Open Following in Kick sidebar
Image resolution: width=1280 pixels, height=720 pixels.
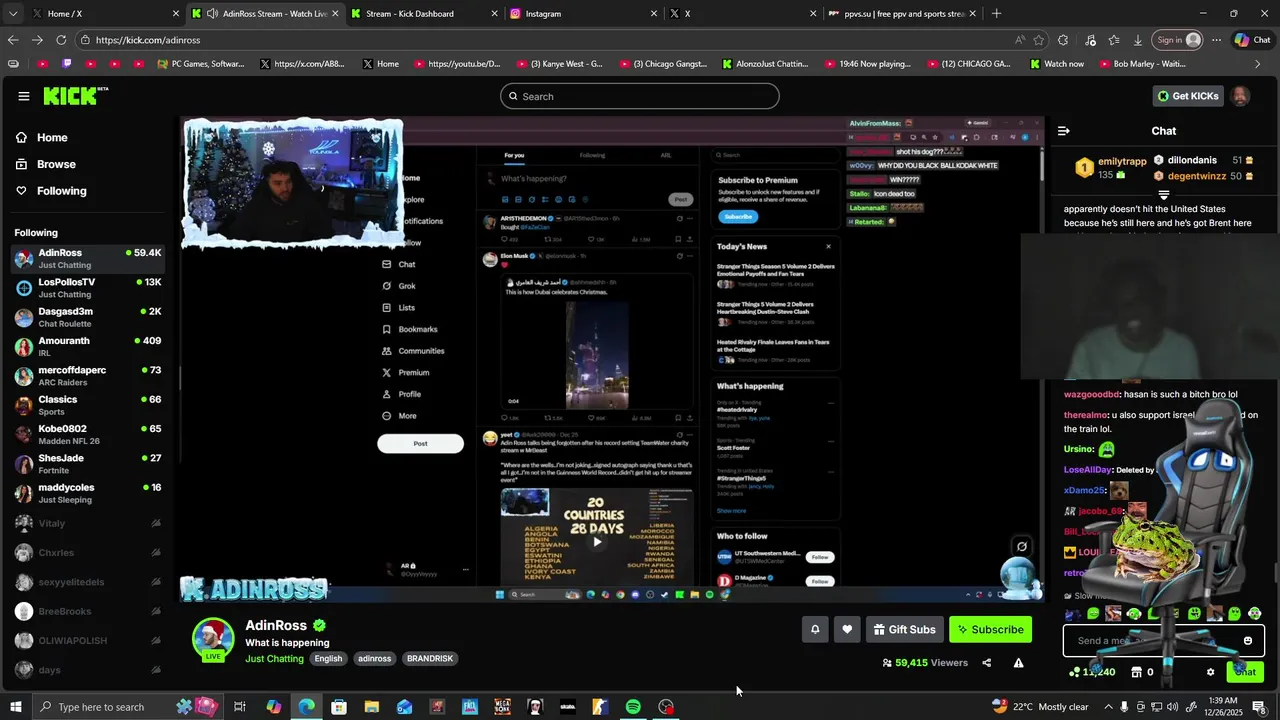click(61, 191)
